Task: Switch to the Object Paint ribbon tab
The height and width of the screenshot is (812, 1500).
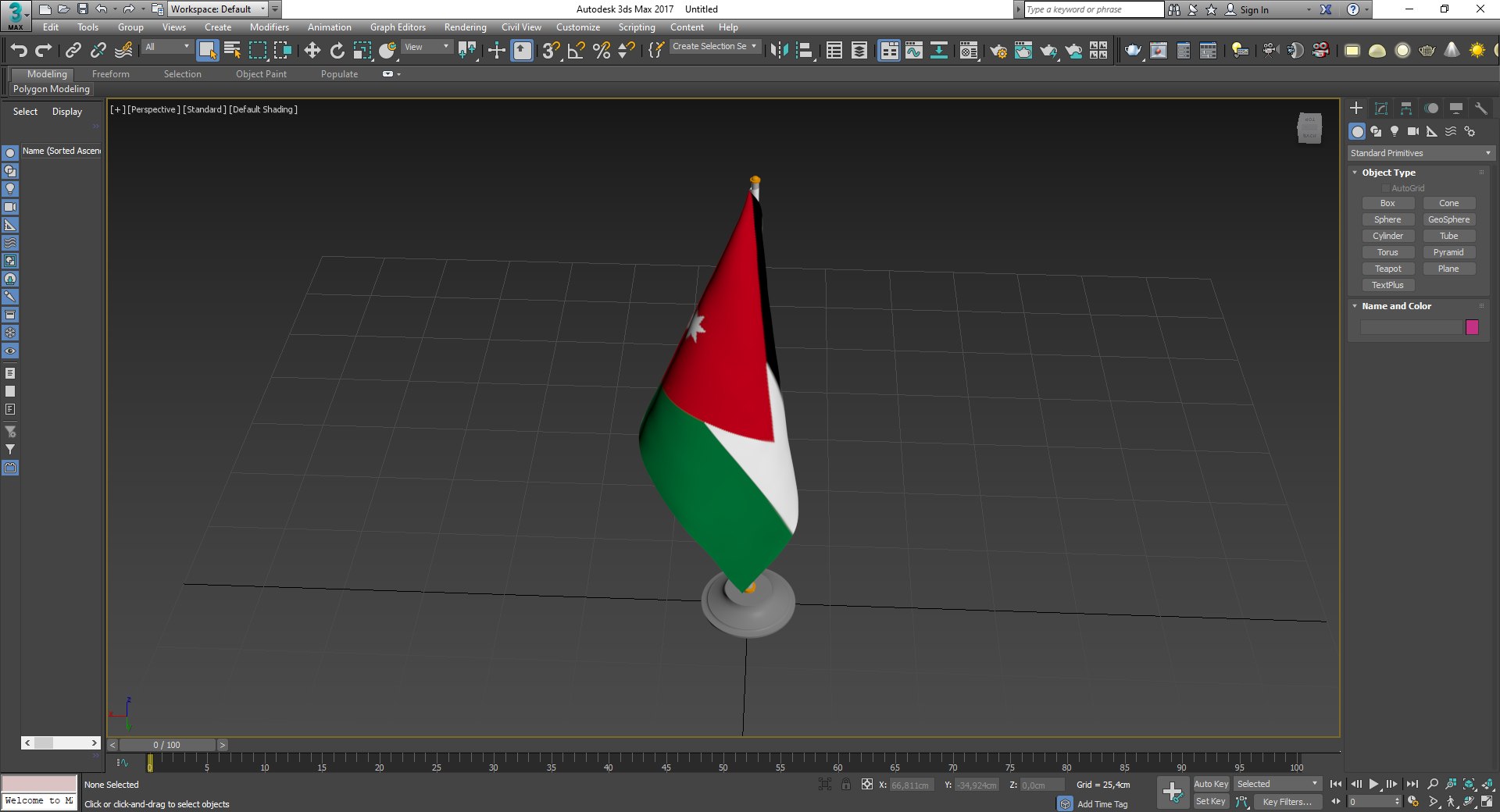Action: [261, 74]
